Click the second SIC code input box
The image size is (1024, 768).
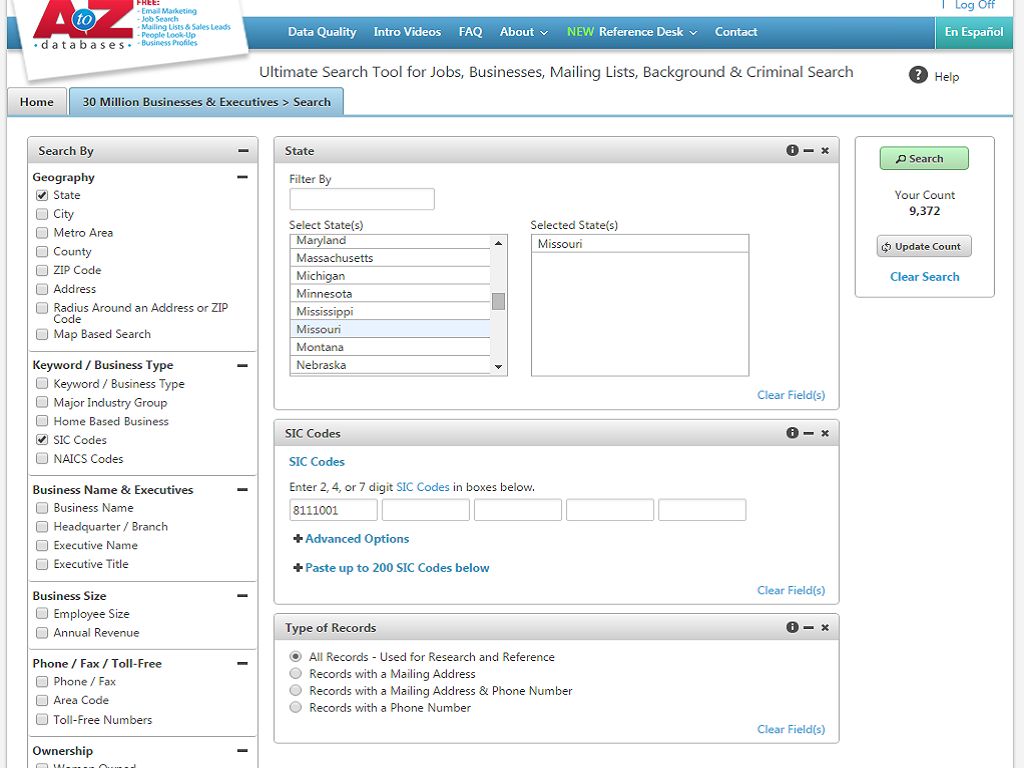click(426, 510)
